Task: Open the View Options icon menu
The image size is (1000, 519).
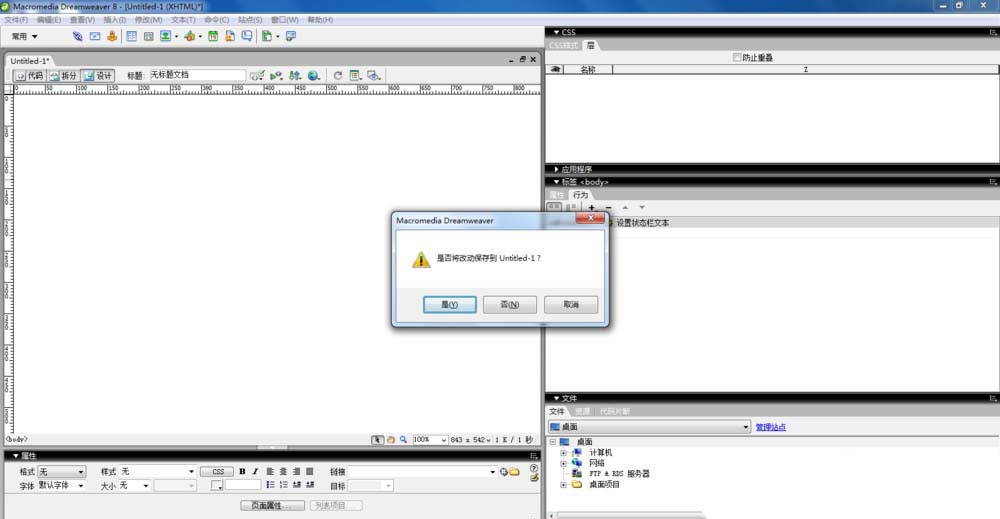Action: coord(355,75)
